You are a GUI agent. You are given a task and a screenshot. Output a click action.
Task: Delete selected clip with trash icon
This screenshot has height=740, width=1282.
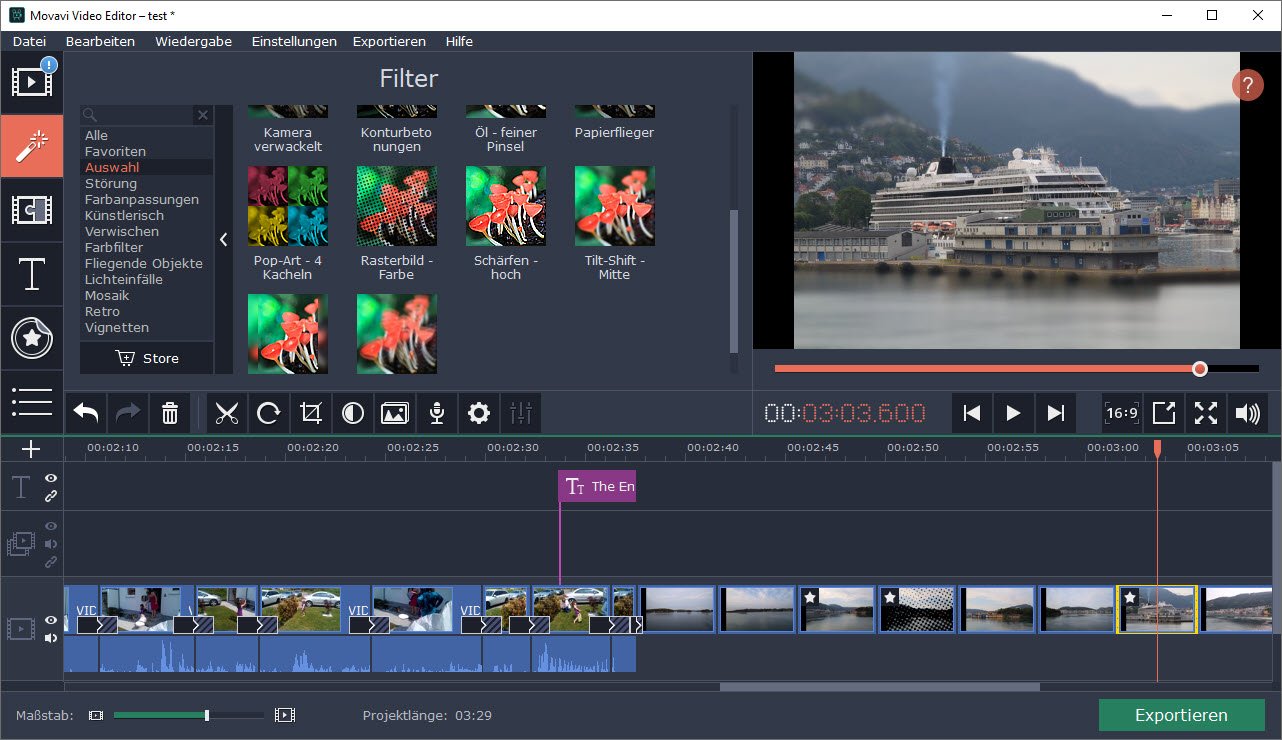tap(170, 413)
